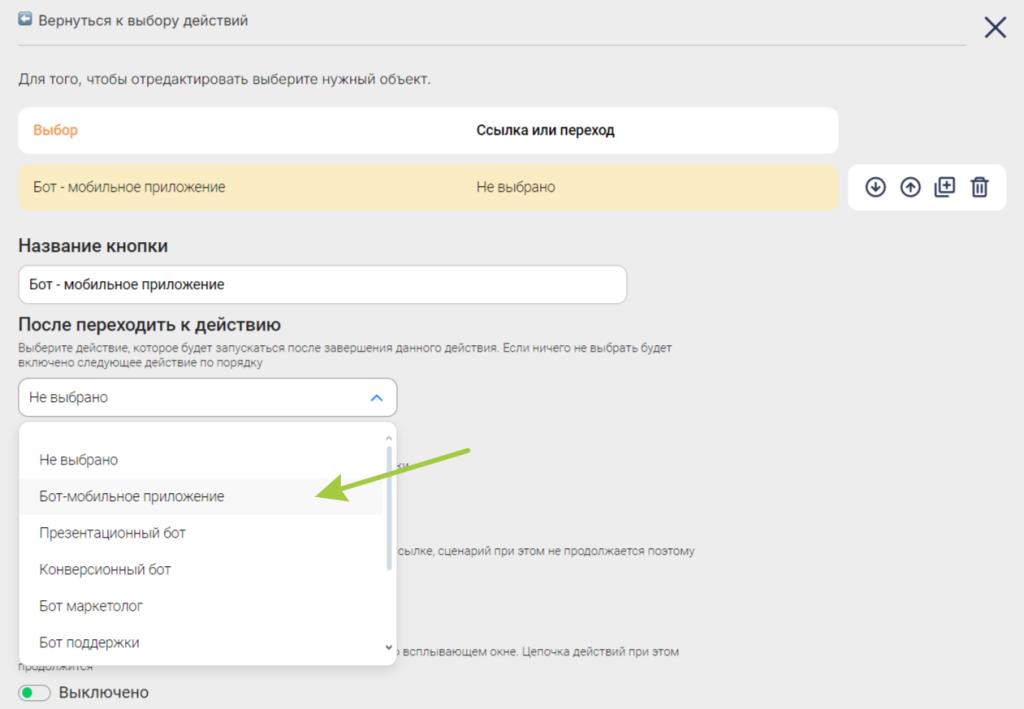Click the chevron arrow of action dropdown
Viewport: 1024px width, 709px height.
[x=377, y=398]
